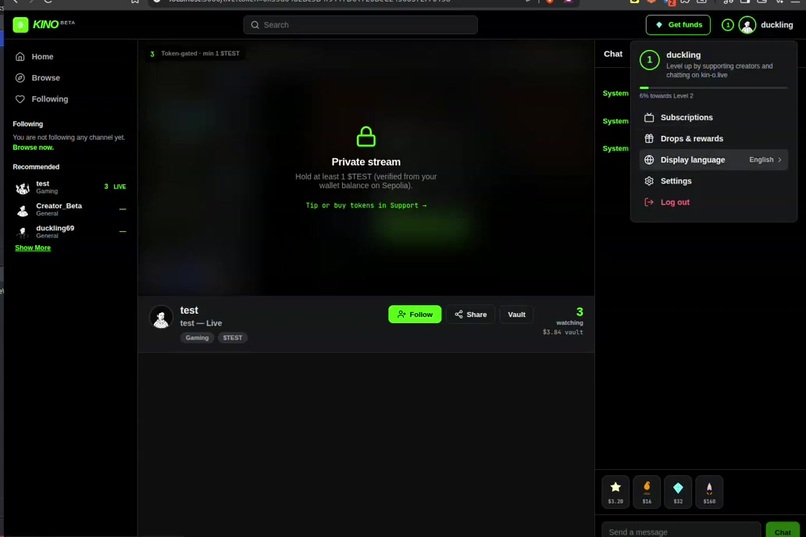The height and width of the screenshot is (537, 806).
Task: Open Subscriptions in user menu
Action: pos(713,117)
